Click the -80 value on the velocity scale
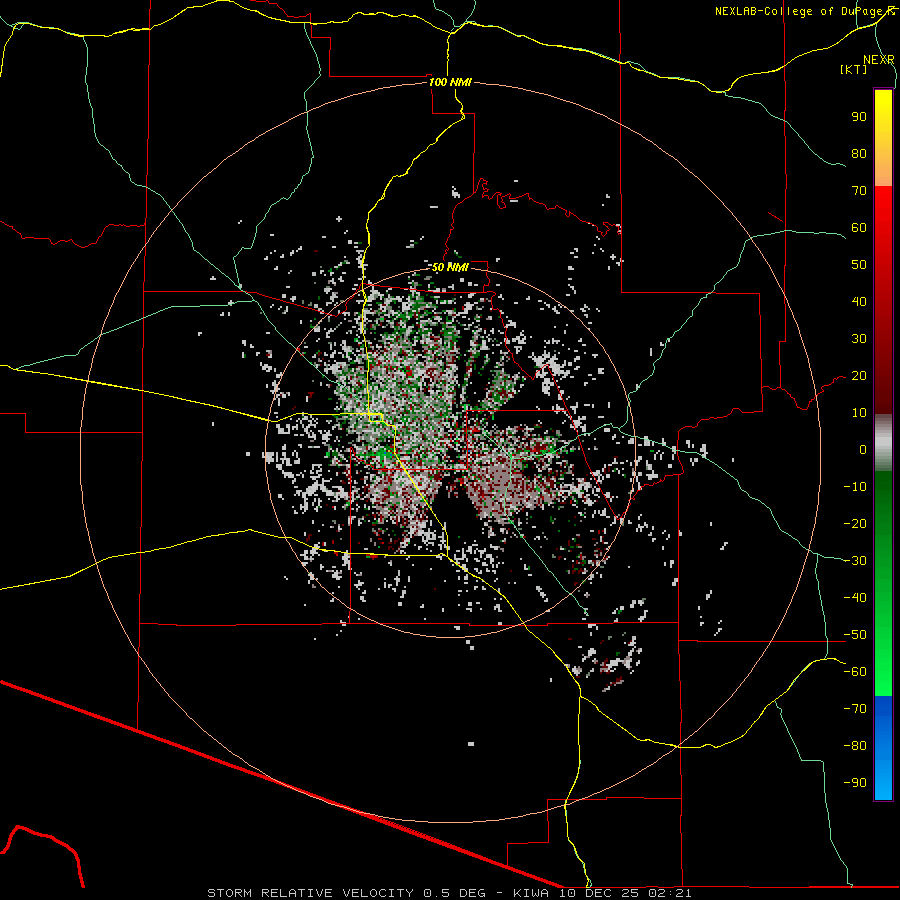Screen dimensions: 900x900 tap(855, 746)
